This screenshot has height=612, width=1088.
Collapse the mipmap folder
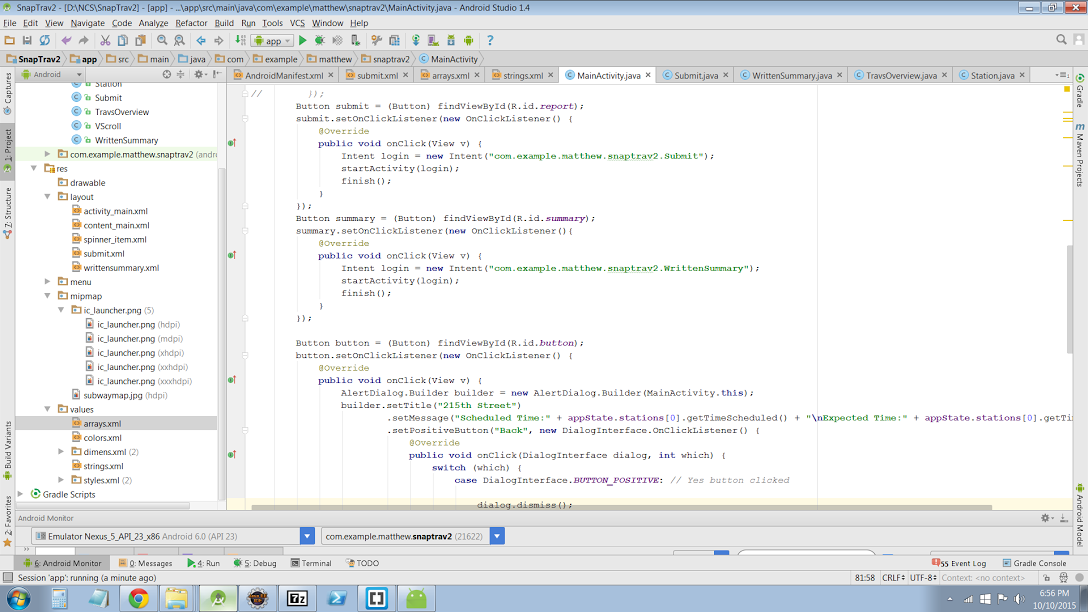coord(47,296)
